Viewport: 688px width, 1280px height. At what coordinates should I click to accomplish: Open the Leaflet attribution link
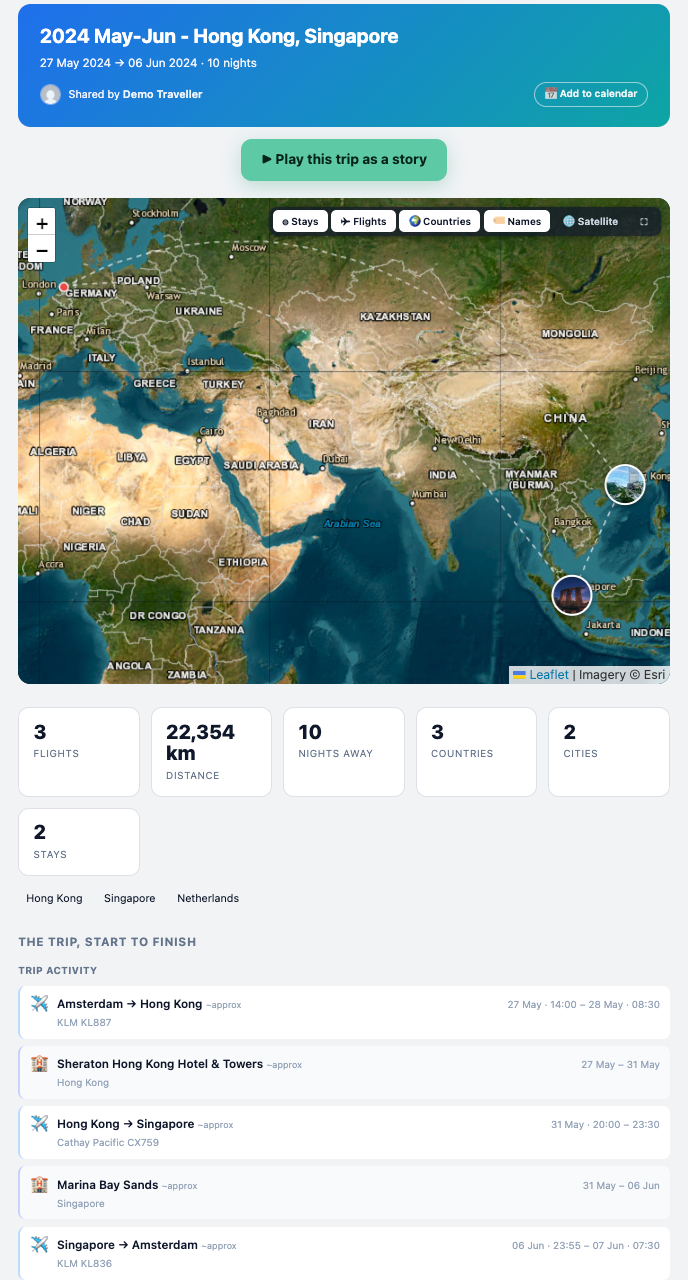(x=549, y=675)
